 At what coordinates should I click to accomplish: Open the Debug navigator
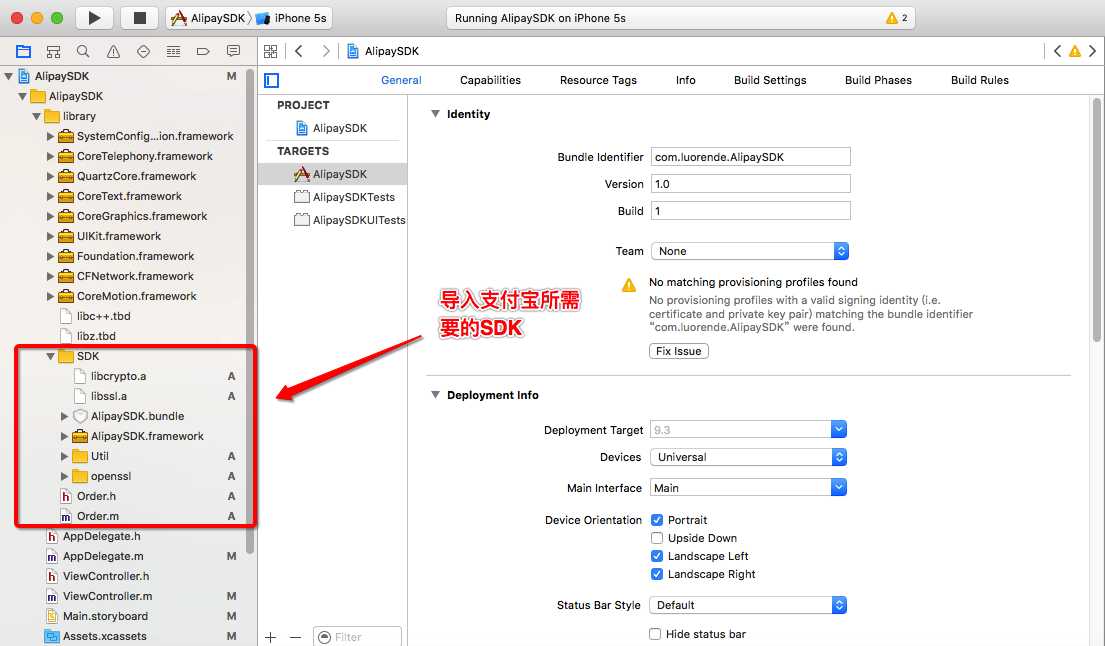coord(173,51)
